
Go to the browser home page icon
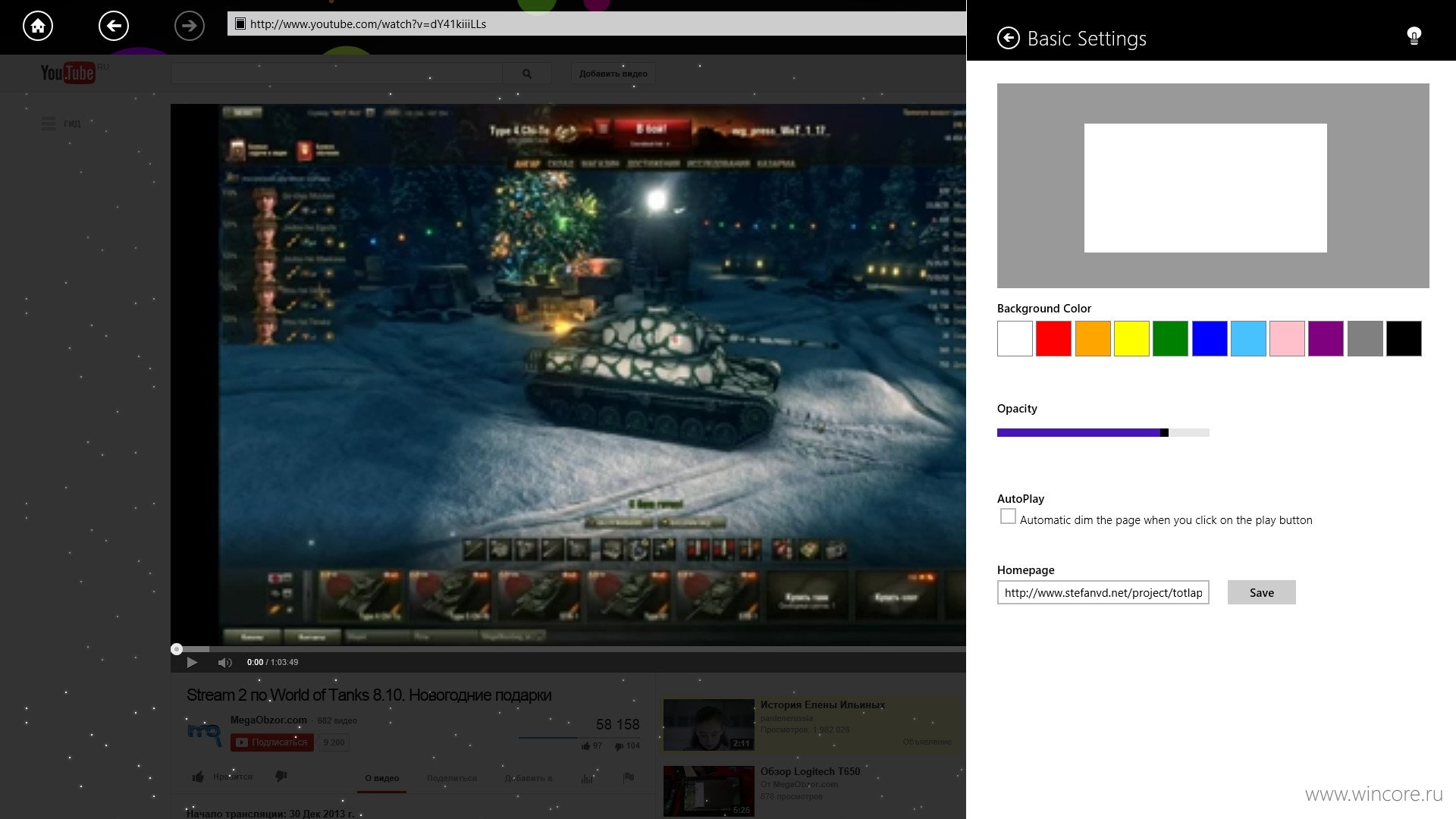[38, 26]
